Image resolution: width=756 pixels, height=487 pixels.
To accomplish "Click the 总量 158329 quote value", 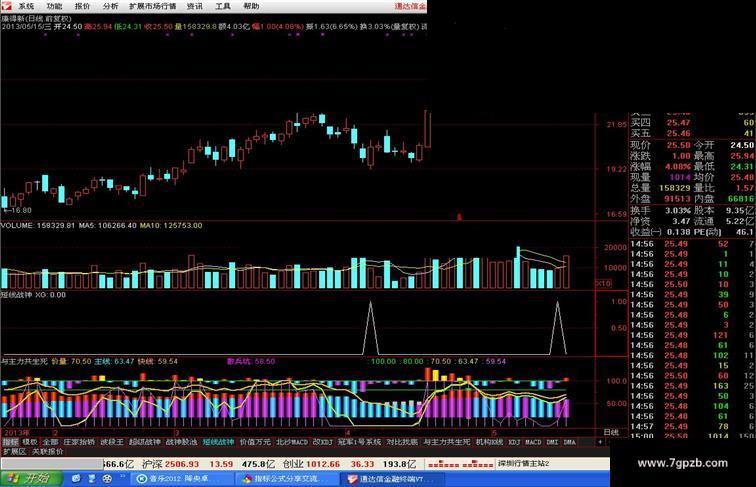I will 675,188.
